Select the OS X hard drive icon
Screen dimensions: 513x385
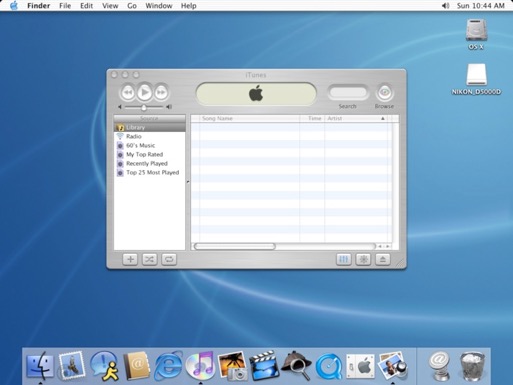click(476, 30)
